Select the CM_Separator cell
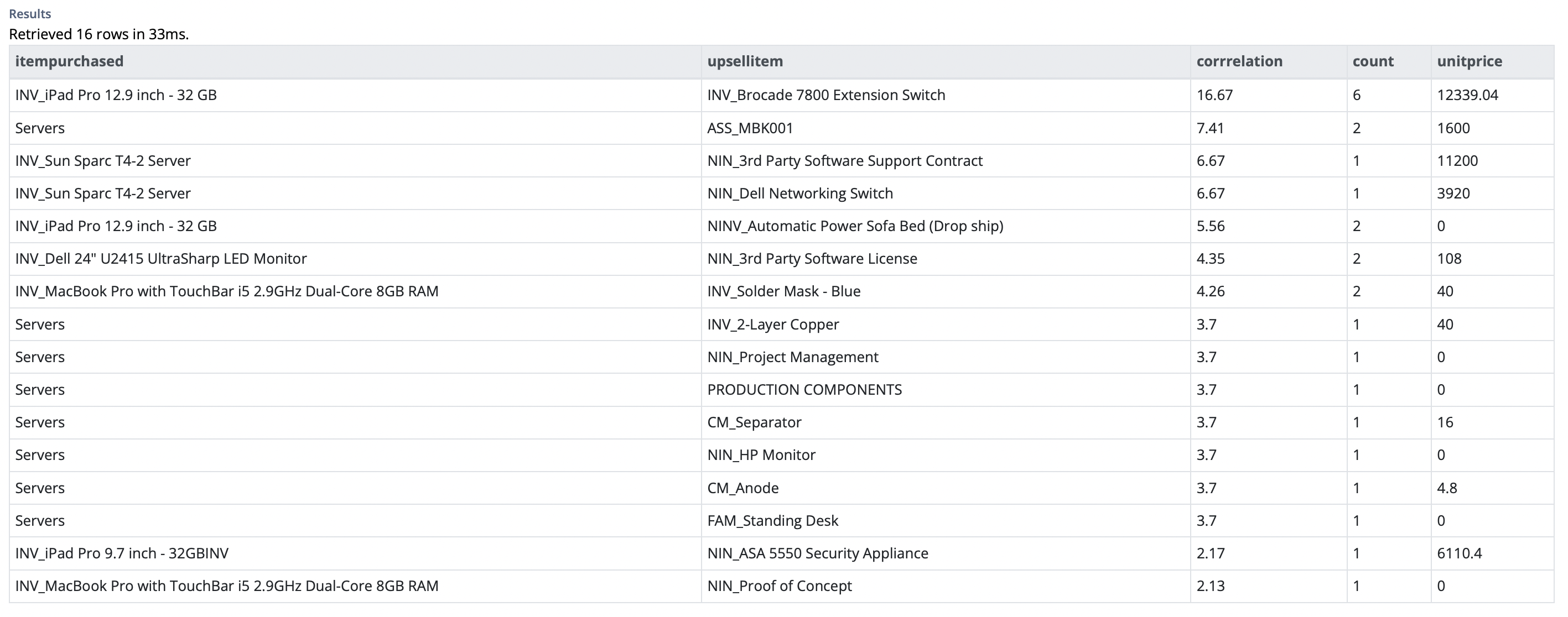 coord(946,422)
